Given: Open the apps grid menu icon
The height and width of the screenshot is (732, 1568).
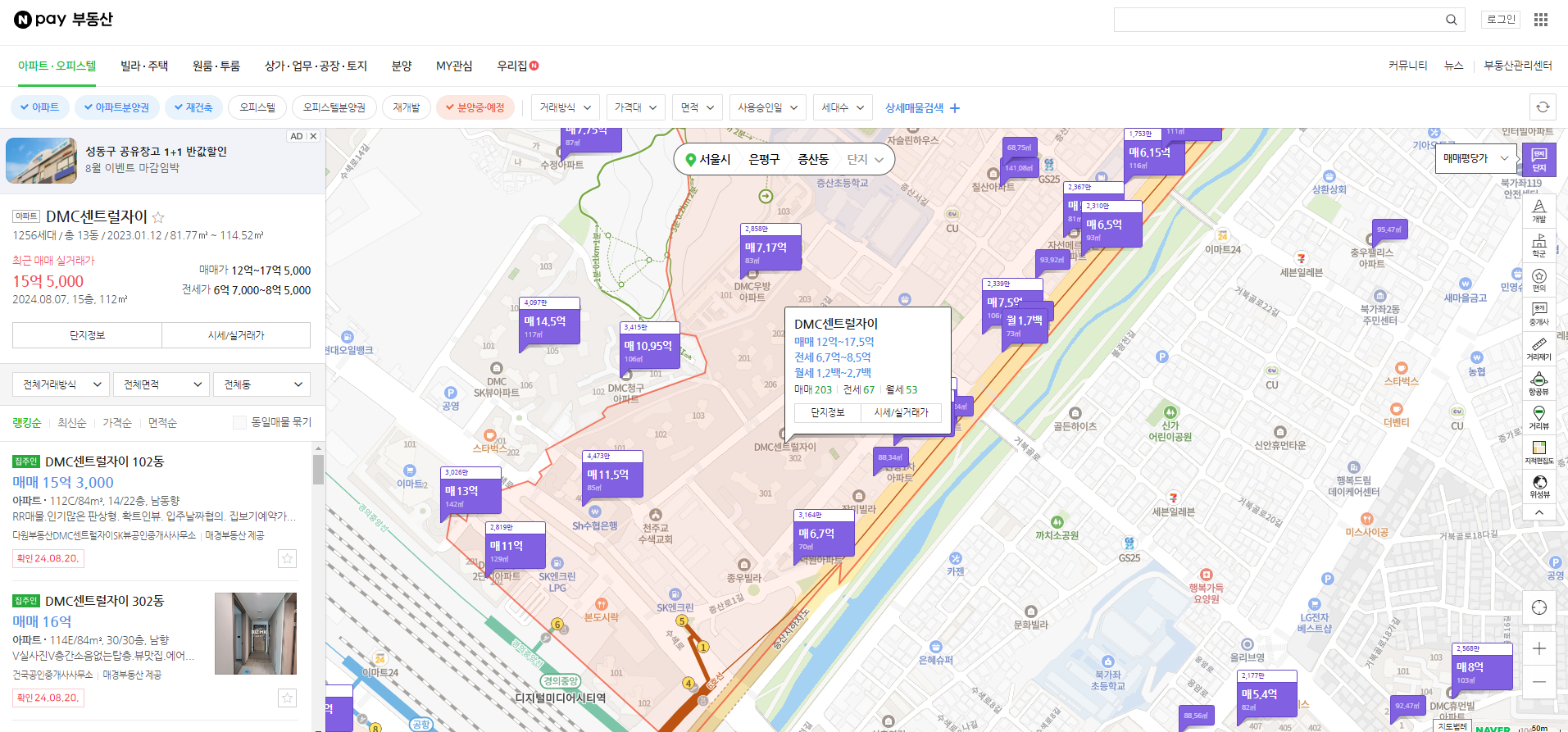Looking at the screenshot, I should click(x=1541, y=20).
